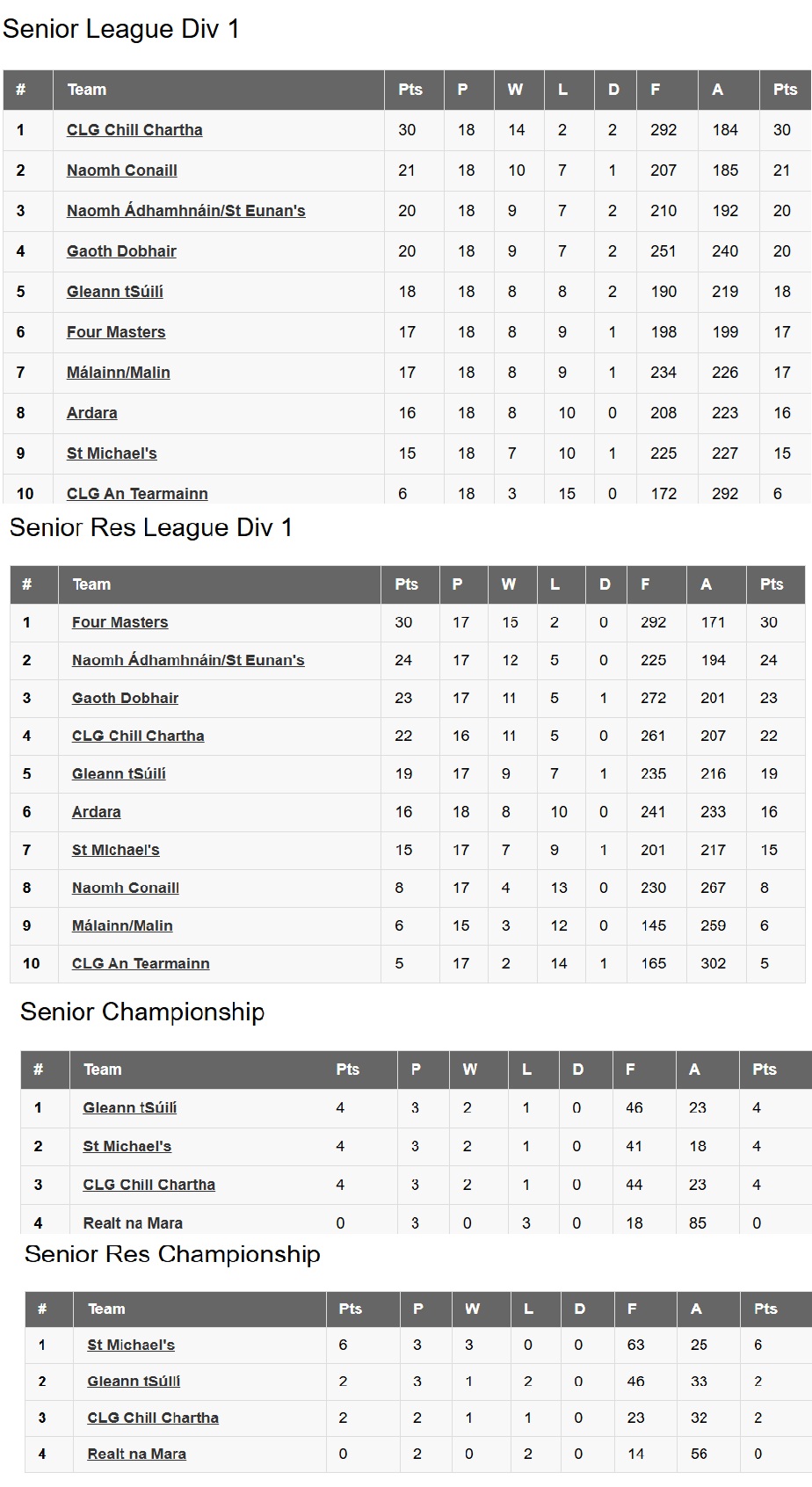Click St Michael's in Senior Championship table

pos(127,1146)
